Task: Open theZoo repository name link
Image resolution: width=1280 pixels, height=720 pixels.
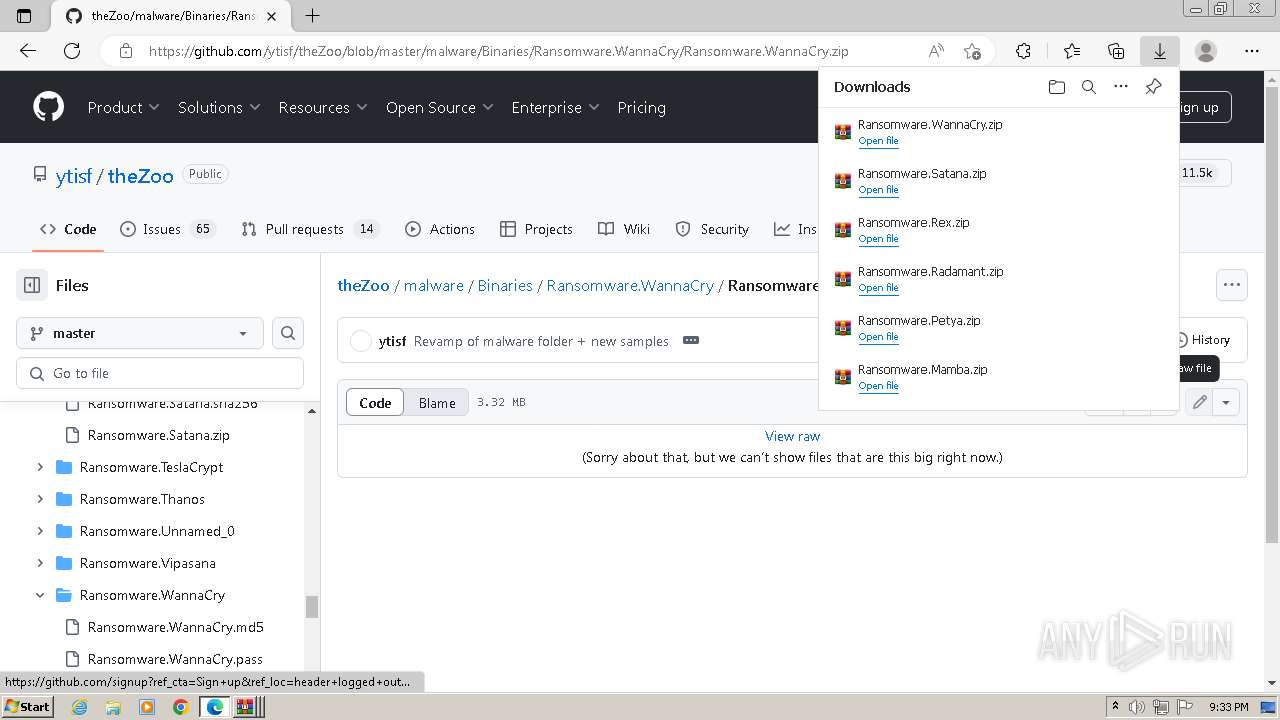Action: pyautogui.click(x=140, y=176)
